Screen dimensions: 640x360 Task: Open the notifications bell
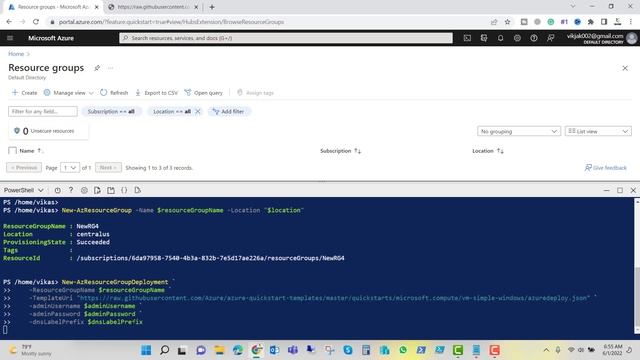point(500,38)
